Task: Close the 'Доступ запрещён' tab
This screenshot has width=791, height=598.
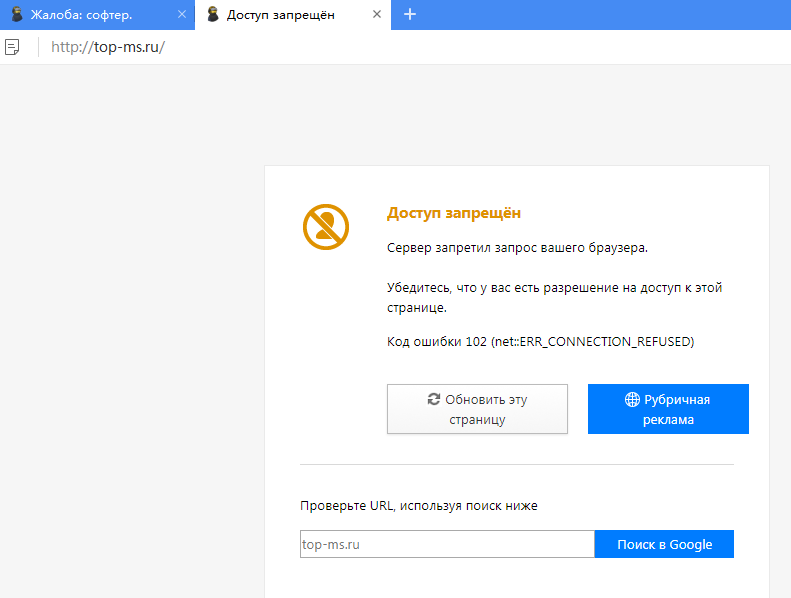Action: click(377, 15)
